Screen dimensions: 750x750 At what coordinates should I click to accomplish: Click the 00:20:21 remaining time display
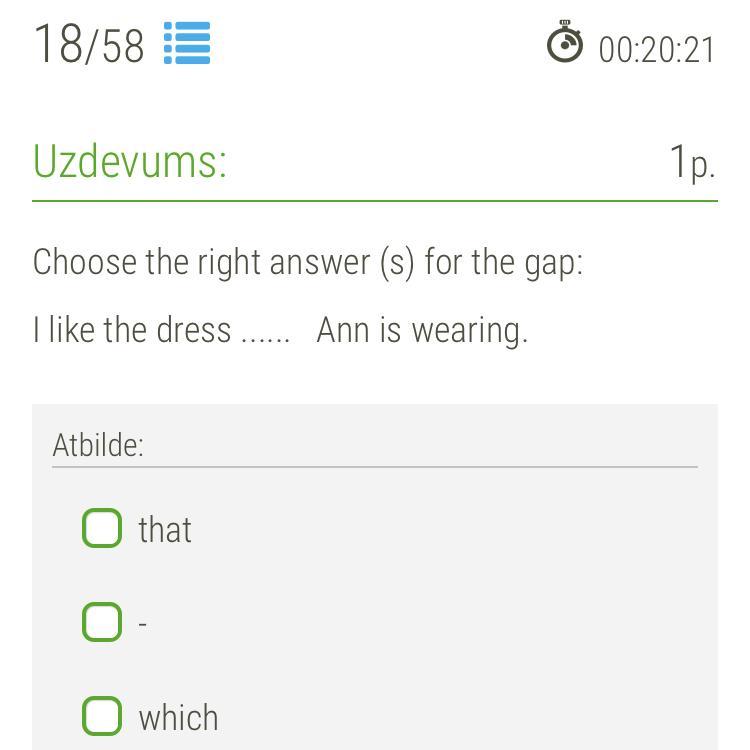pos(657,50)
